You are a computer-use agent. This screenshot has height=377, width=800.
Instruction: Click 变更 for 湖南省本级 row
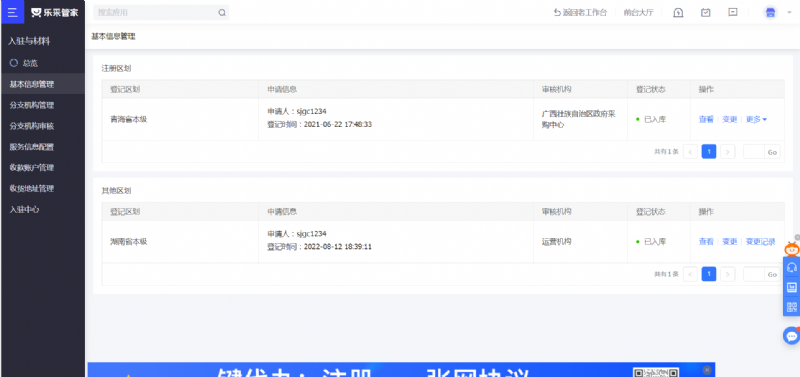coord(730,242)
